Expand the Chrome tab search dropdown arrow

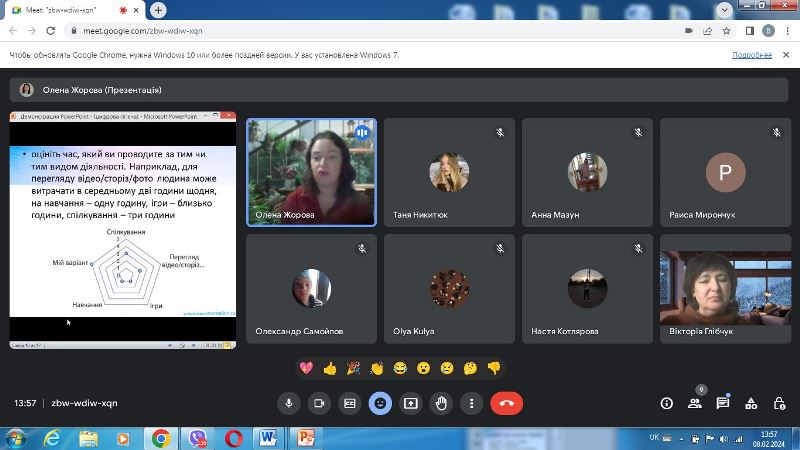click(x=724, y=10)
